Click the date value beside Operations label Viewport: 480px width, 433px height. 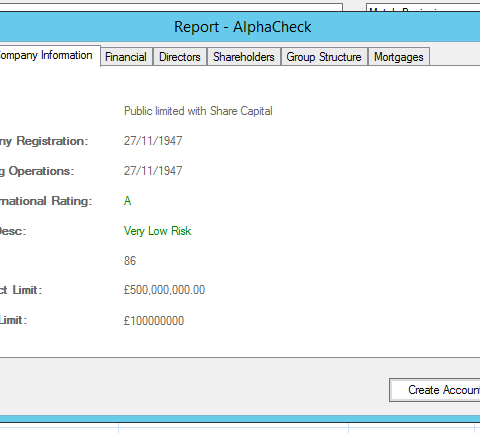click(x=153, y=171)
